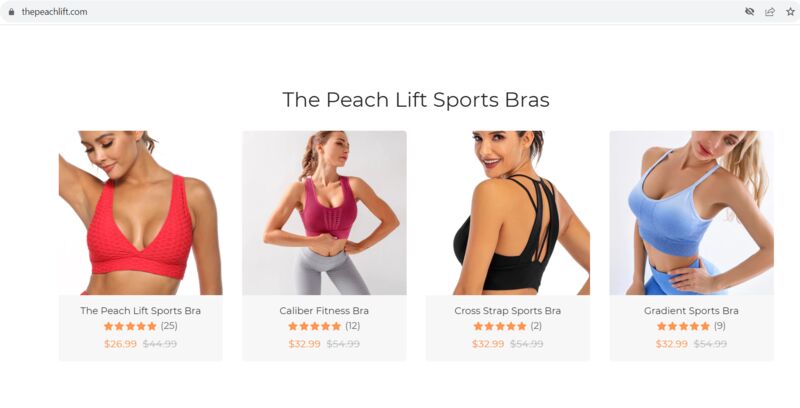
Task: Bookmark this page with the star icon
Action: pos(790,12)
